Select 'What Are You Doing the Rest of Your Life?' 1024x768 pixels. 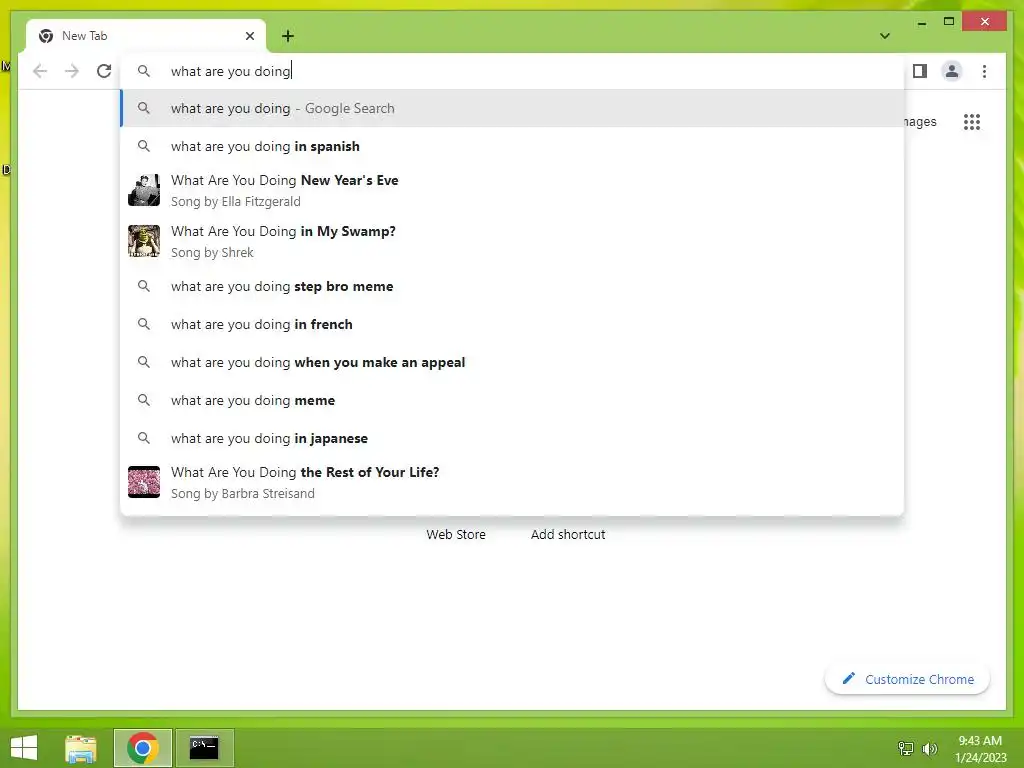[x=513, y=482]
